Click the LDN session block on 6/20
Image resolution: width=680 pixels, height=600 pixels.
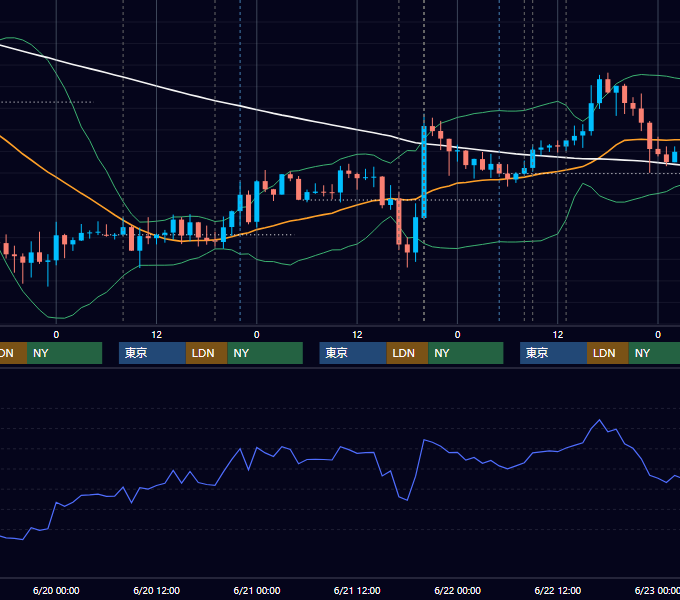point(206,353)
